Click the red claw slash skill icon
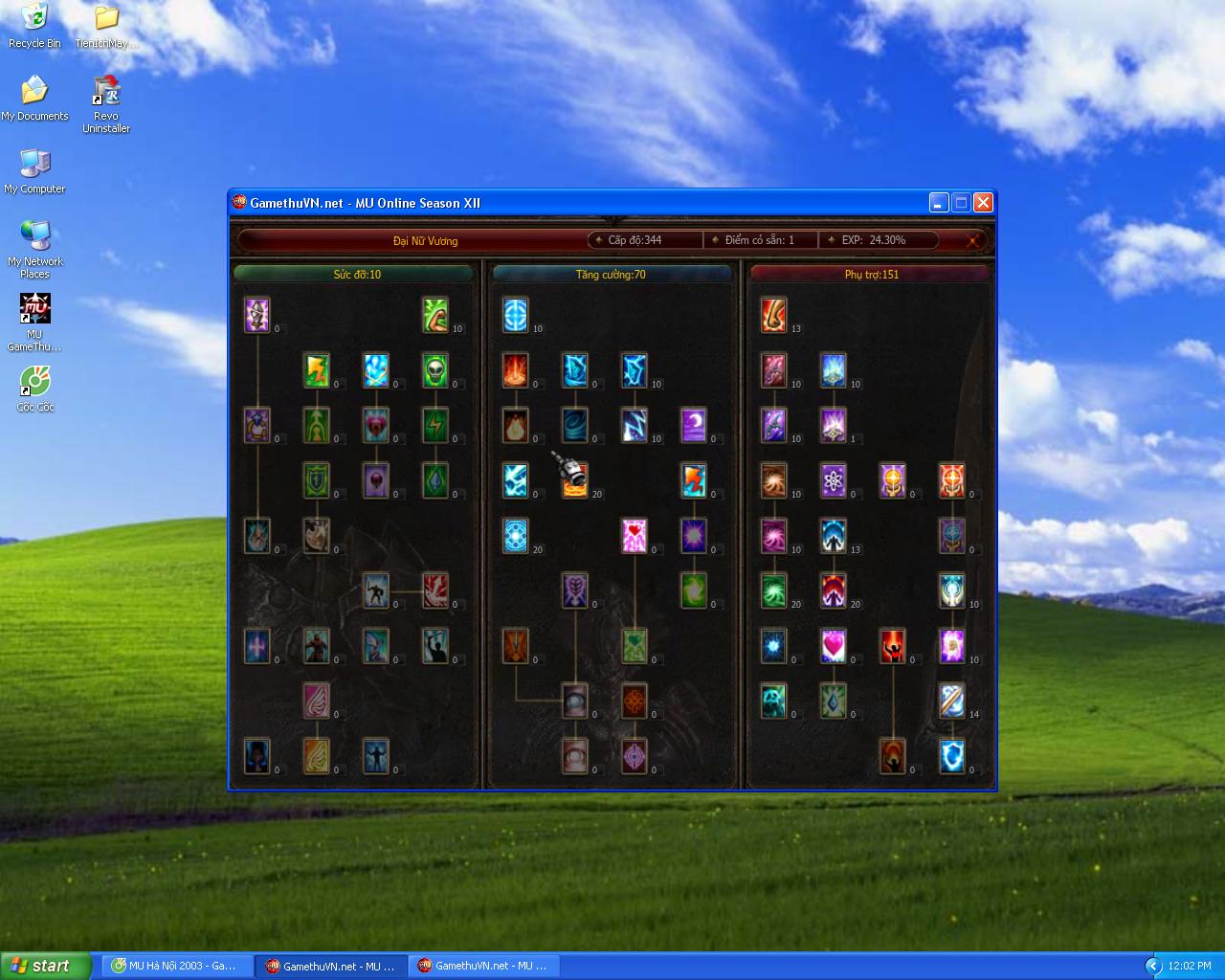The image size is (1225, 980). pos(435,590)
